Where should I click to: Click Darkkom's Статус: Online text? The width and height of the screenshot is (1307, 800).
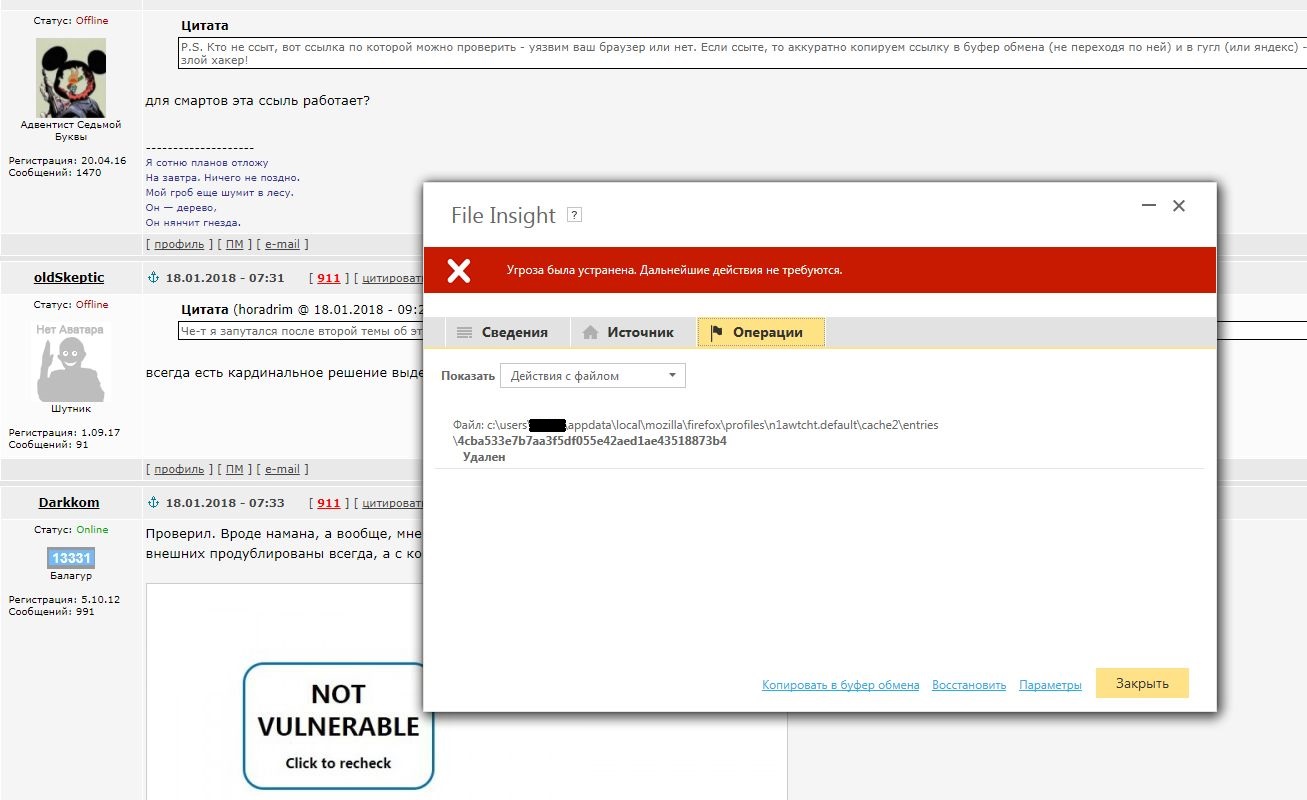pyautogui.click(x=71, y=530)
